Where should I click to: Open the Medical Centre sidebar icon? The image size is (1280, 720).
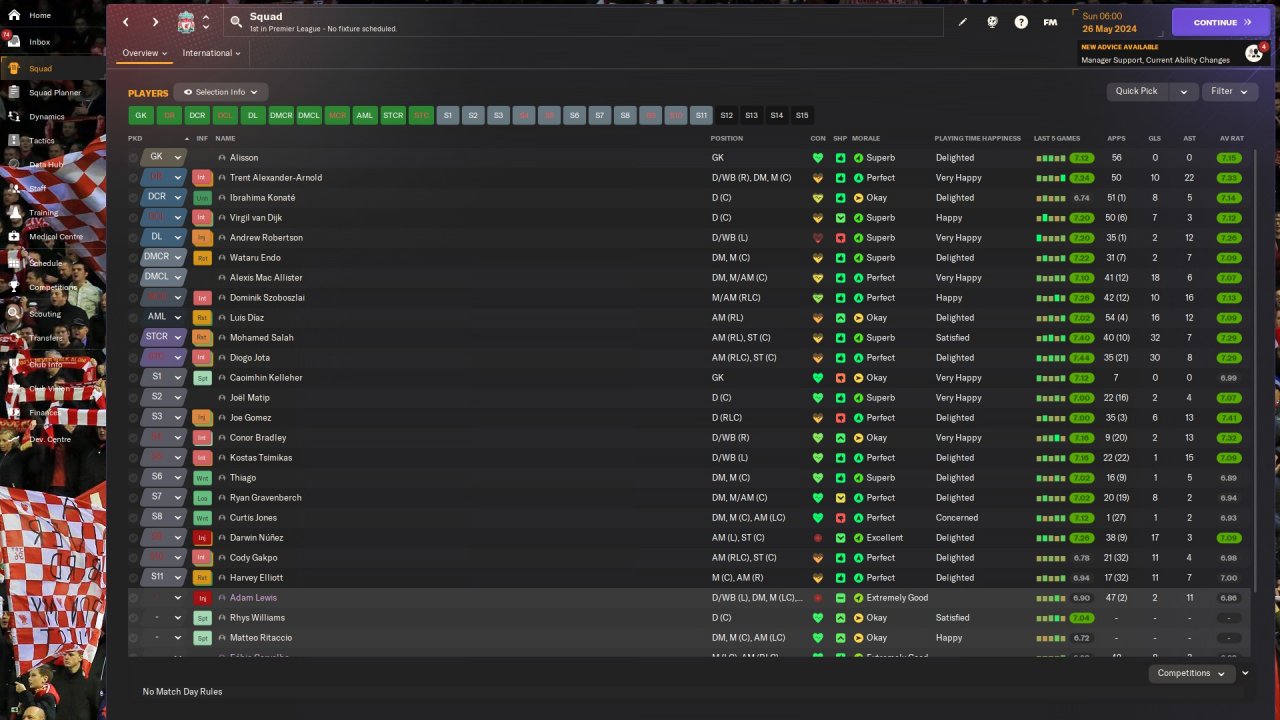pos(13,236)
